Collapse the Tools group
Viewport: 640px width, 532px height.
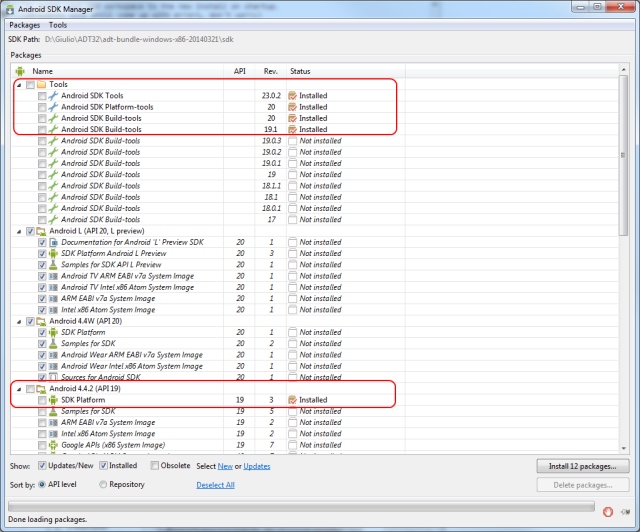(x=19, y=85)
